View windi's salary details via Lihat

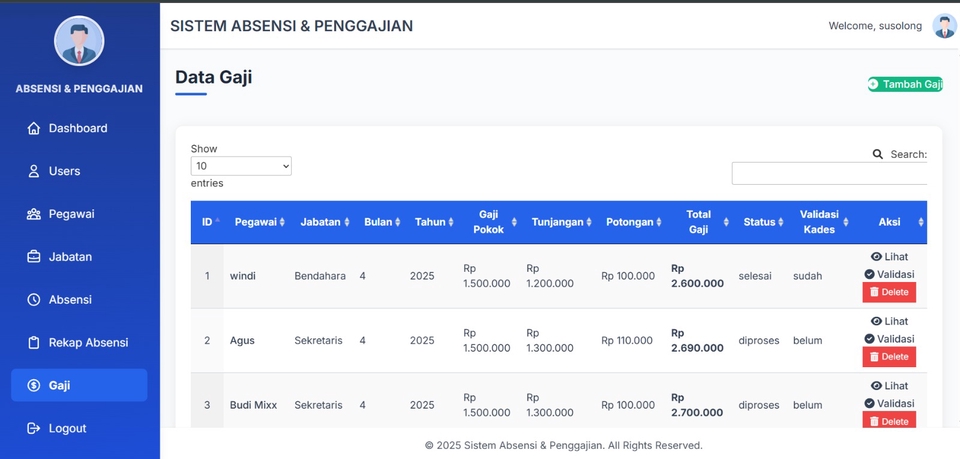pyautogui.click(x=889, y=257)
